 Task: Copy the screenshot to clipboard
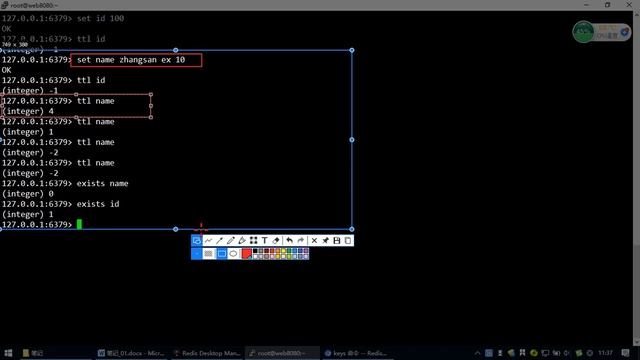click(x=348, y=241)
